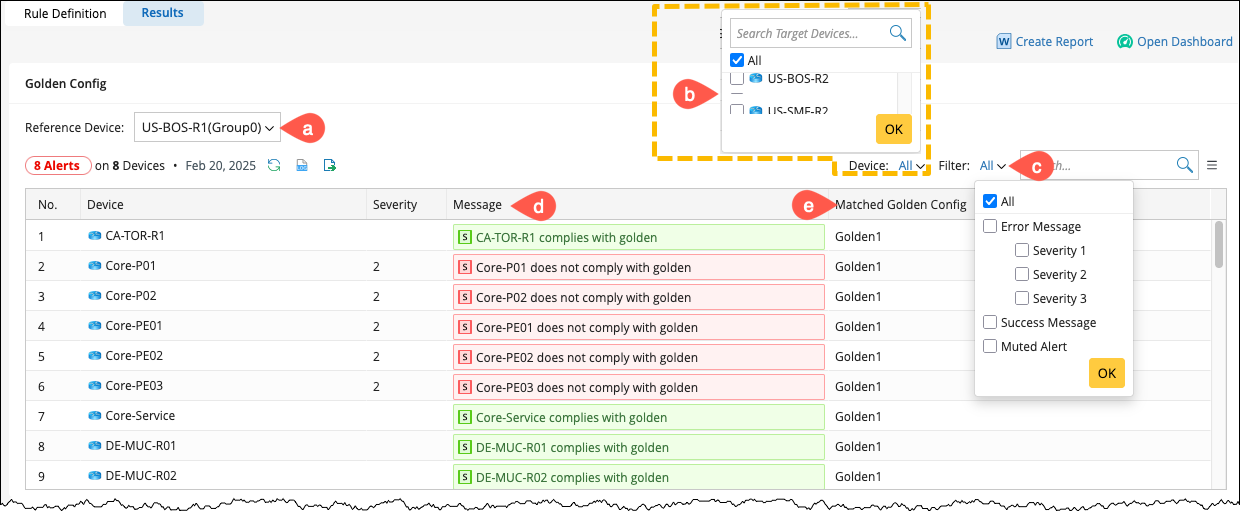Toggle the Success Message filter checkbox
The image size is (1240, 511).
coord(990,322)
